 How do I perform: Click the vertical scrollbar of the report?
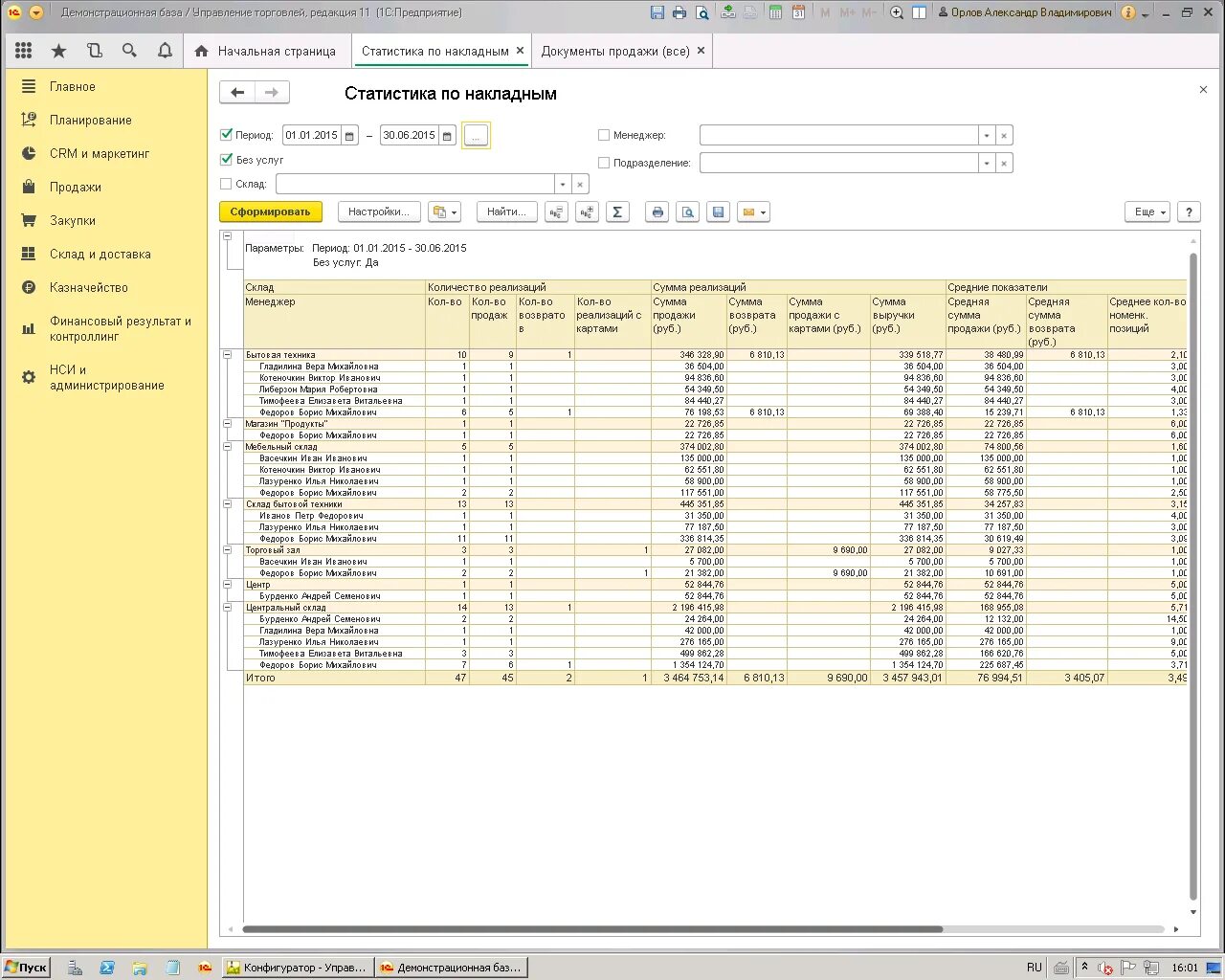pos(1193,574)
